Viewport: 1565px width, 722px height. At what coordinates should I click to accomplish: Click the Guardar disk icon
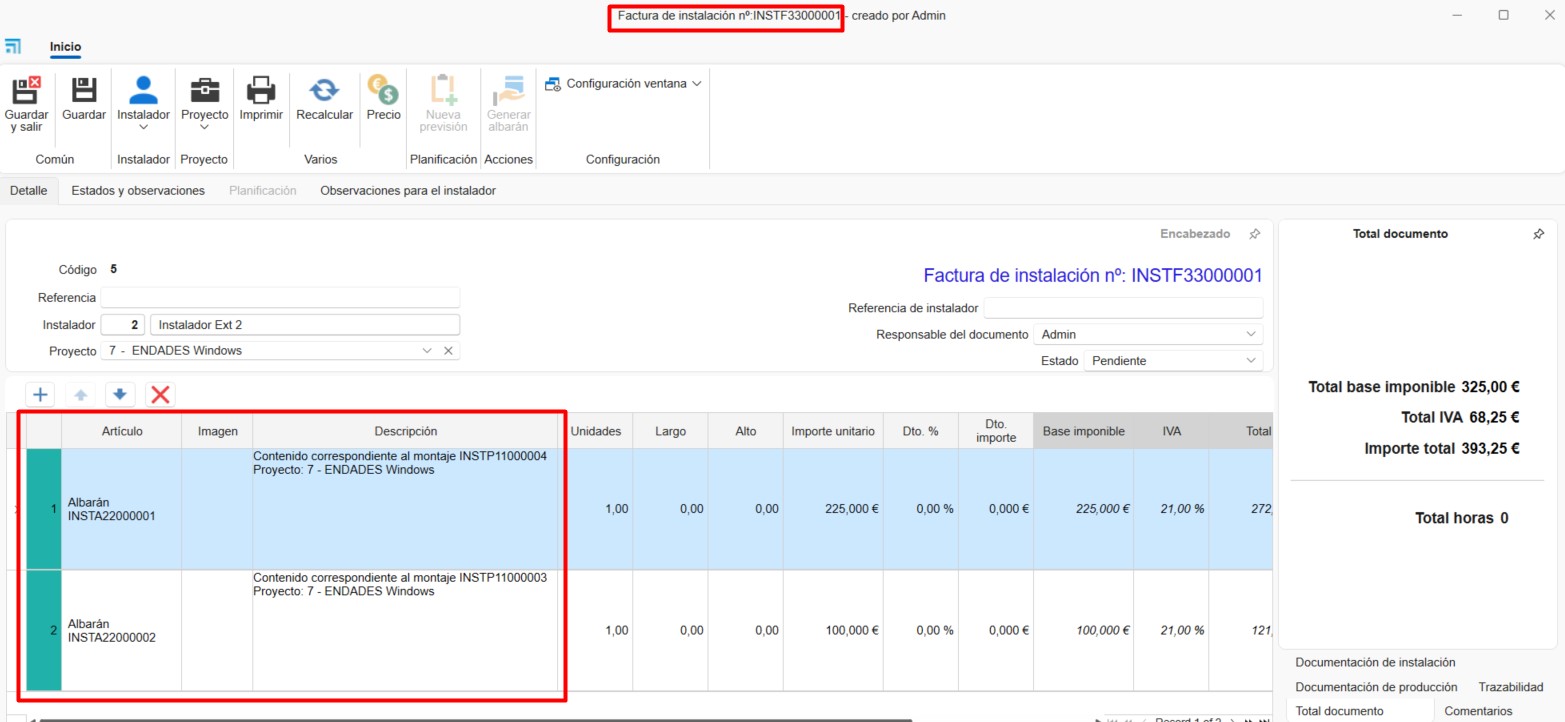(x=84, y=90)
